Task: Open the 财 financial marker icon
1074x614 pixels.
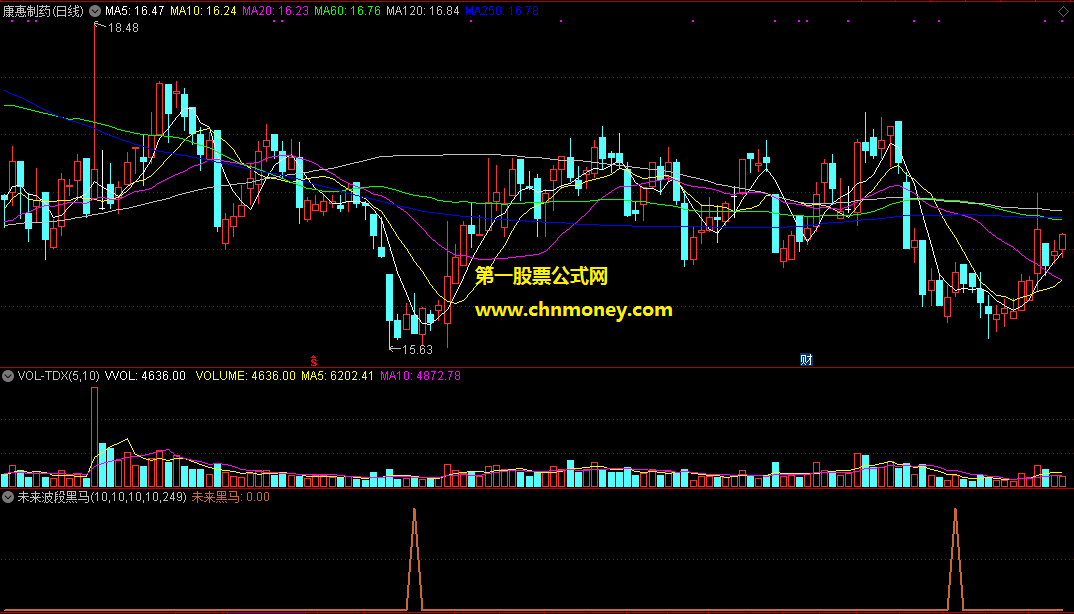Action: (806, 360)
